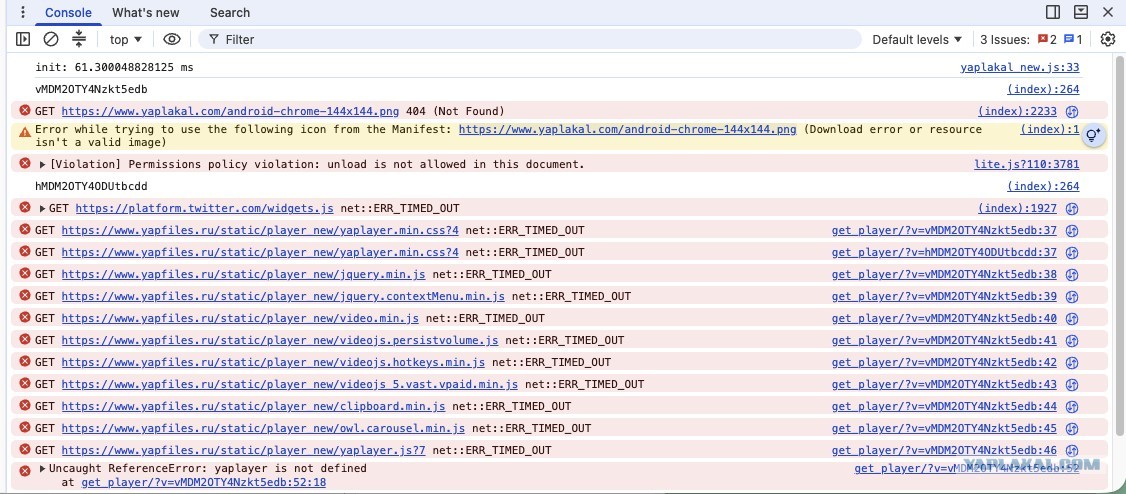Open the videojs_5.vast.vpaid.min.js URL
Image resolution: width=1126 pixels, height=494 pixels.
(x=289, y=384)
